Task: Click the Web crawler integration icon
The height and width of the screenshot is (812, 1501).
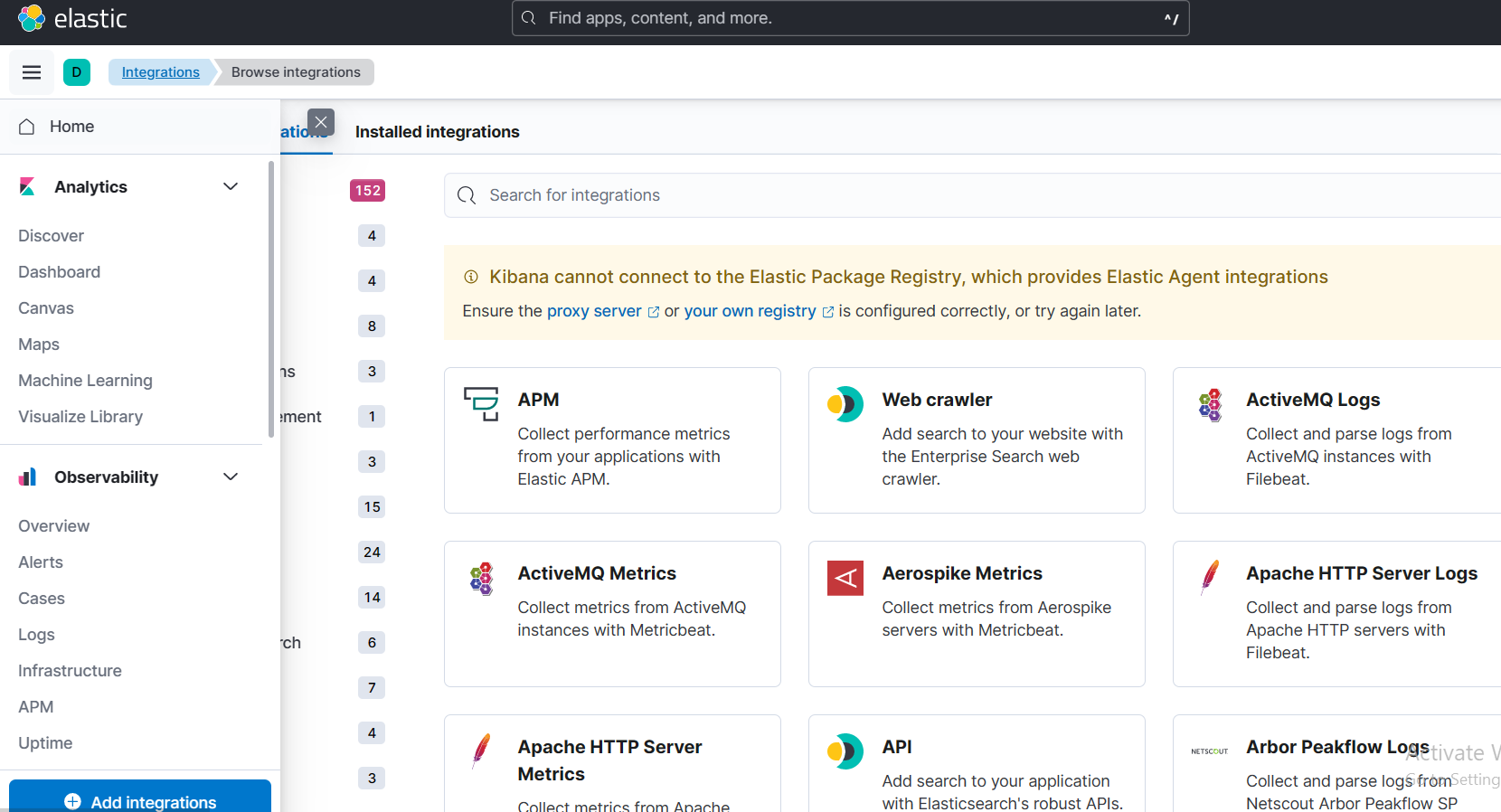Action: (845, 404)
